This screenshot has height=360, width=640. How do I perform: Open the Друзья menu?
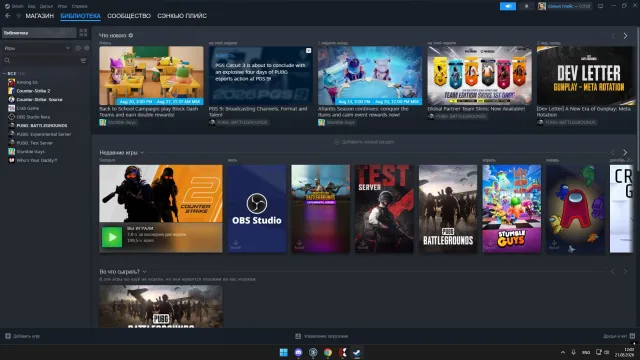[46, 6]
